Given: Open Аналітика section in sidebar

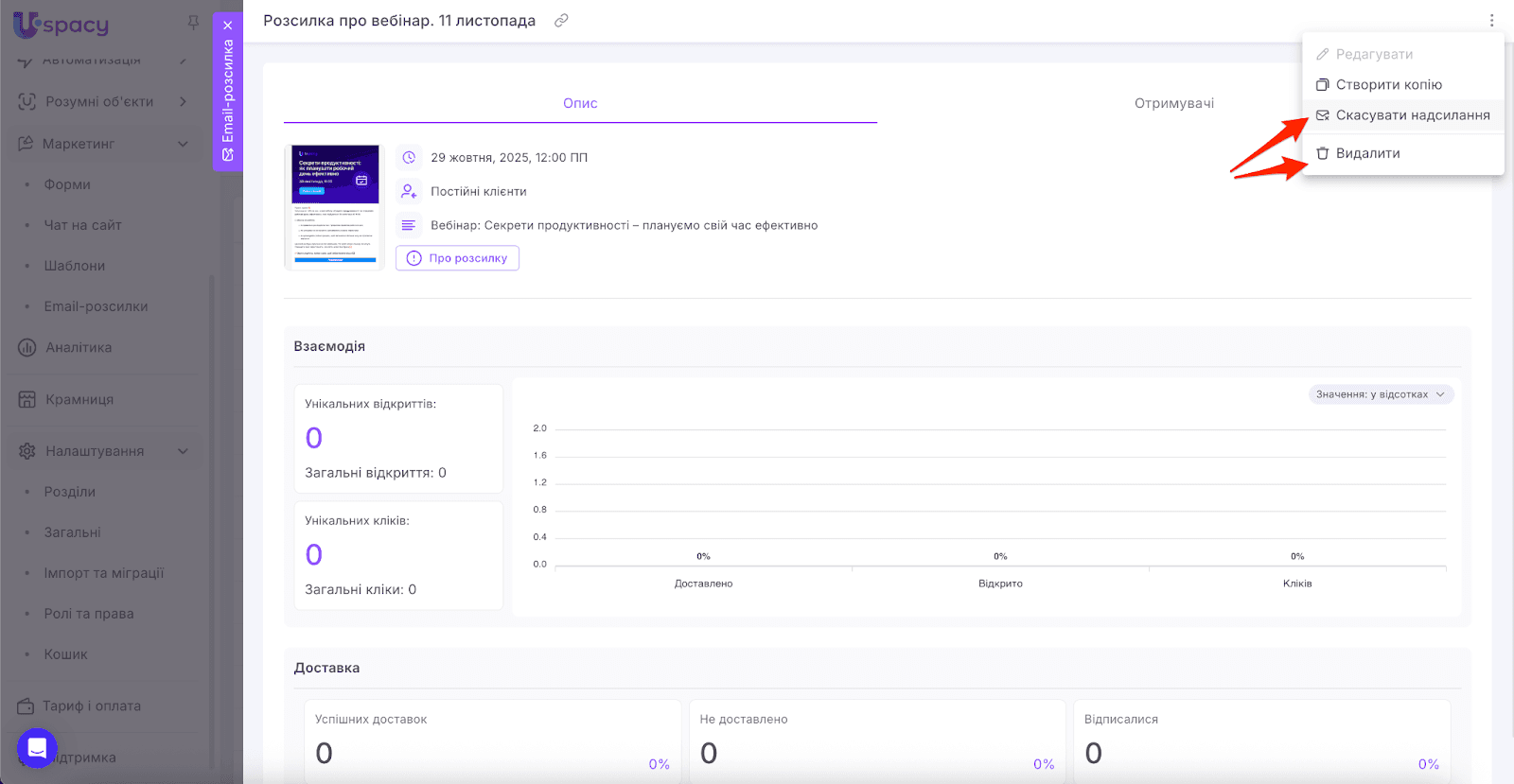Looking at the screenshot, I should click(x=79, y=347).
